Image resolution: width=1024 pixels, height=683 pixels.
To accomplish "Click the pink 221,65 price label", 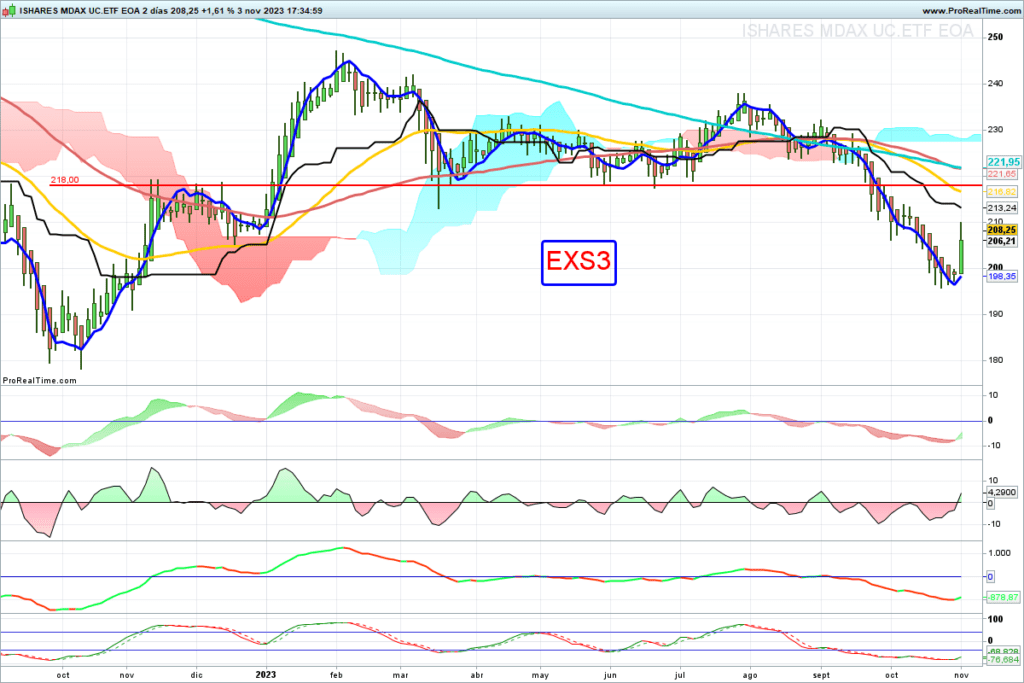I will 1002,174.
